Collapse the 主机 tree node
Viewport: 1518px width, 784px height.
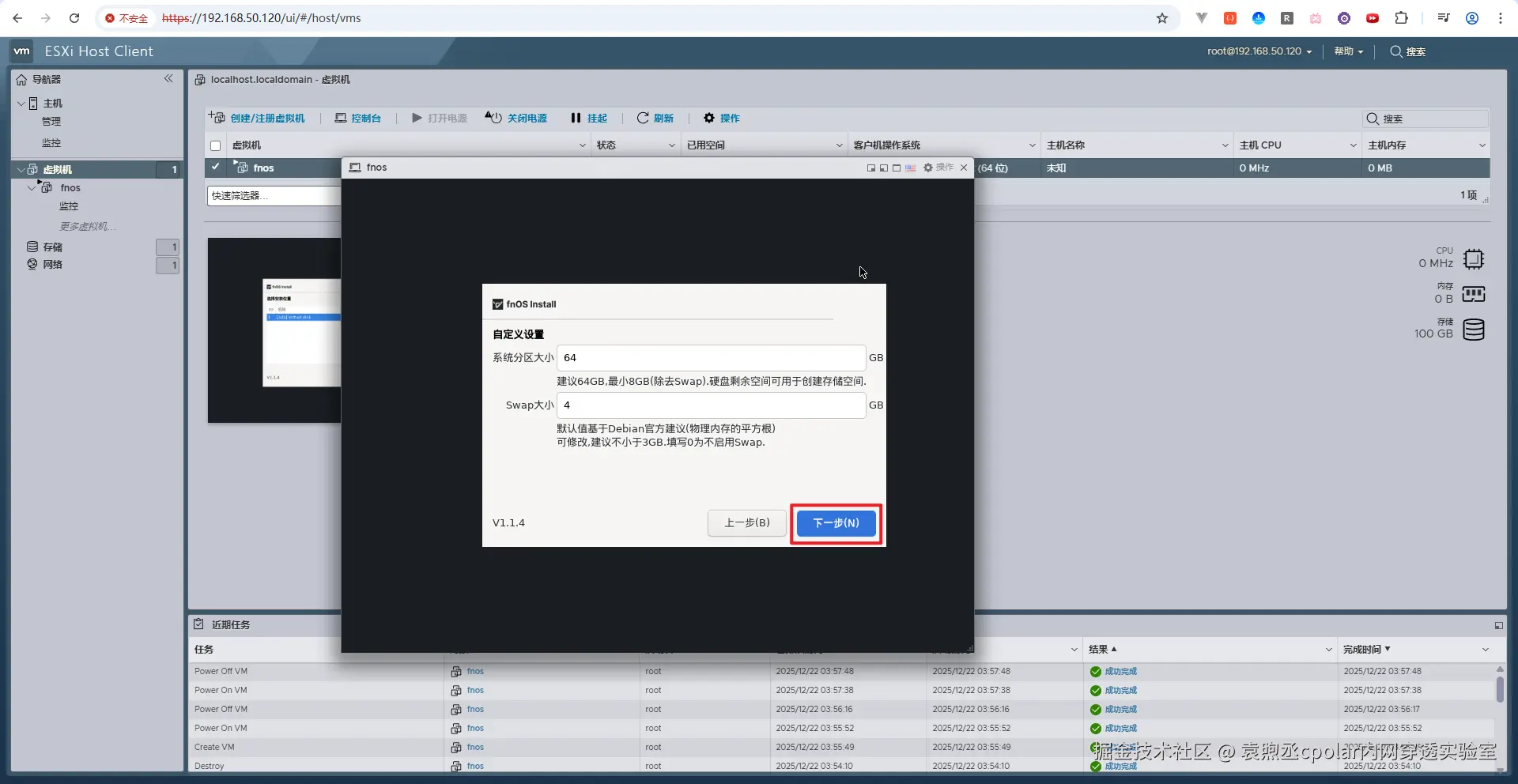pos(21,104)
